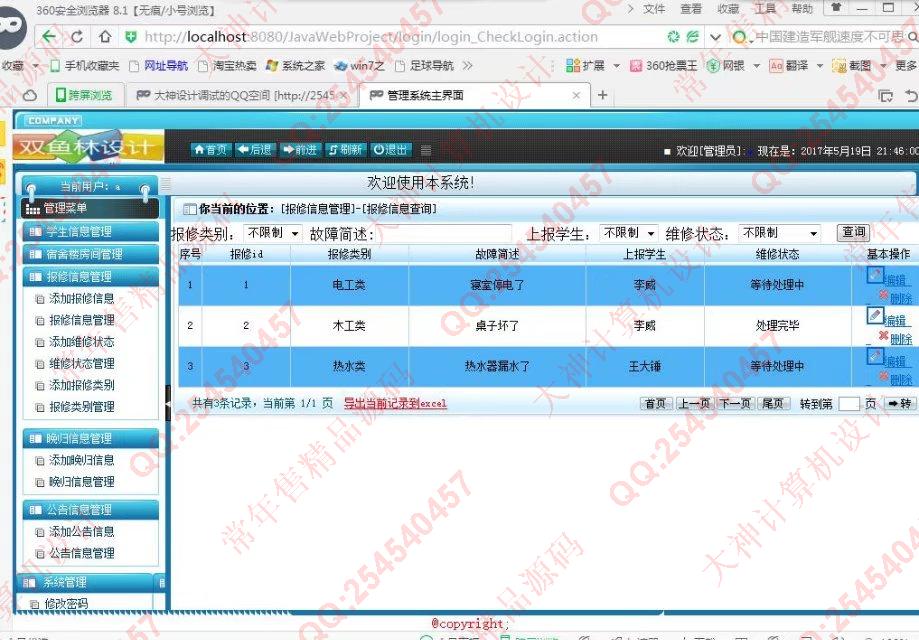Open 报修类别 dropdown
Viewport: 919px width, 640px height.
coord(273,233)
